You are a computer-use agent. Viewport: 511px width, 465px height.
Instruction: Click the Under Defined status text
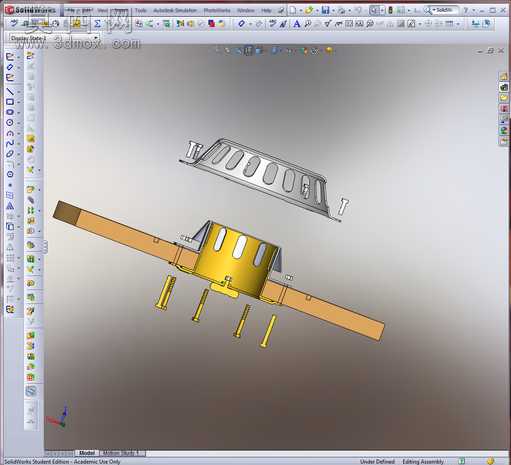click(377, 461)
